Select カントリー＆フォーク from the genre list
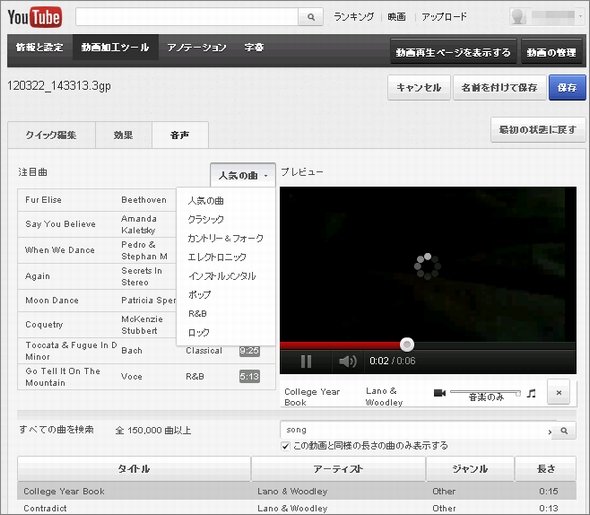This screenshot has width=590, height=515. (225, 238)
